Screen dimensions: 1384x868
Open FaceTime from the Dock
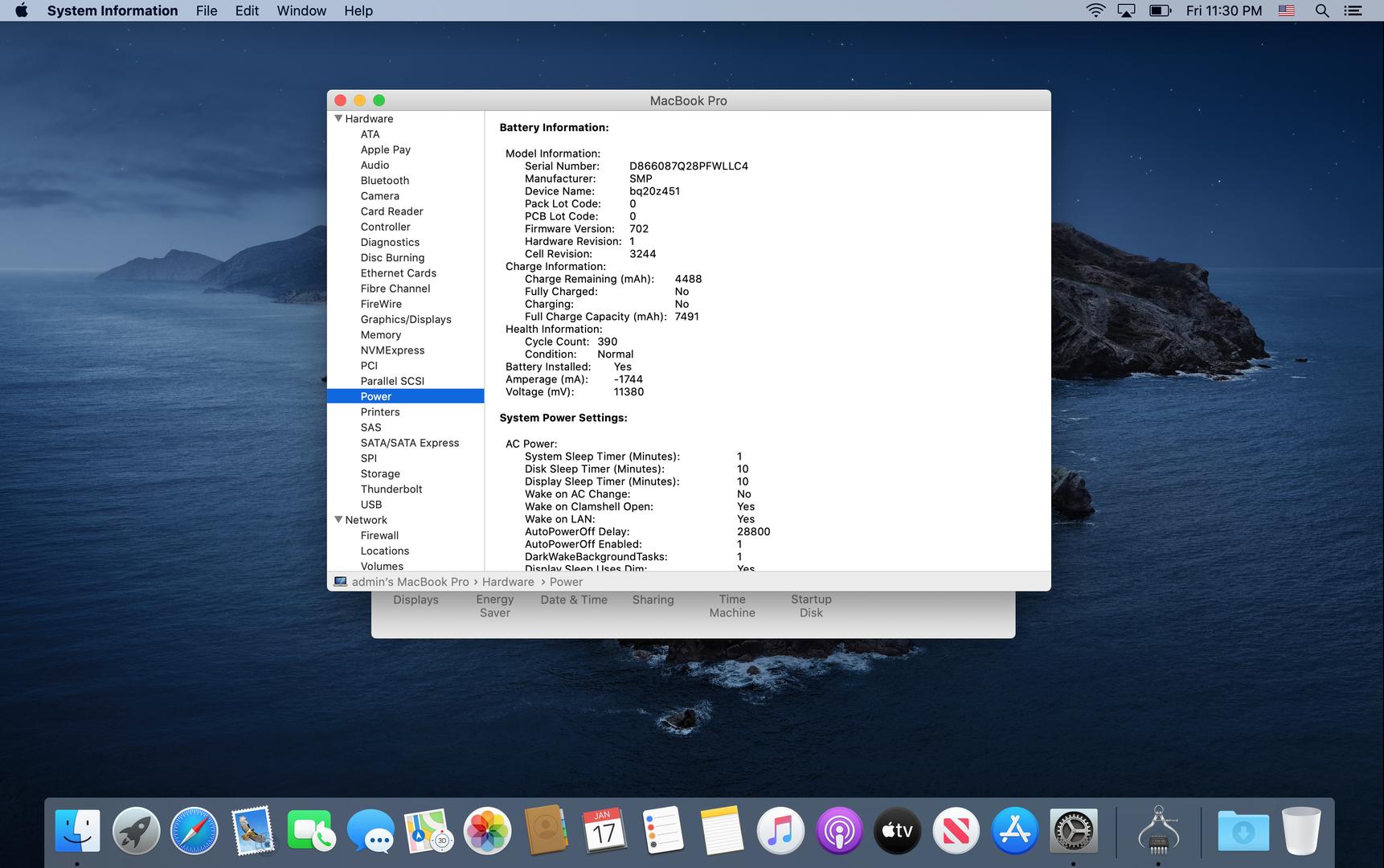click(311, 830)
